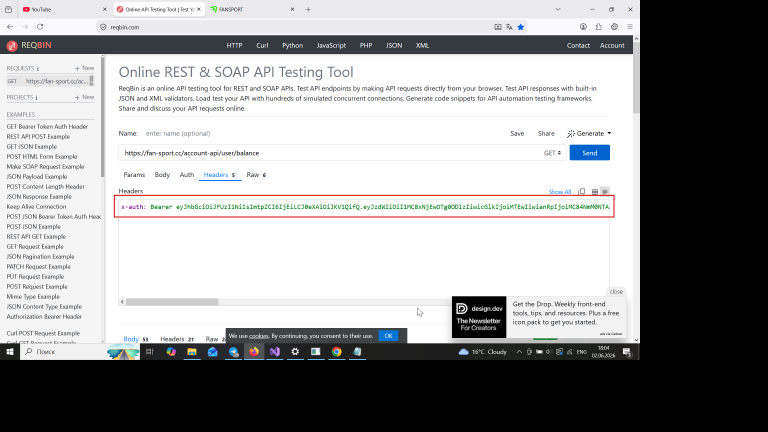The width and height of the screenshot is (768, 432).
Task: Add a new project with + New
Action: coord(84,97)
